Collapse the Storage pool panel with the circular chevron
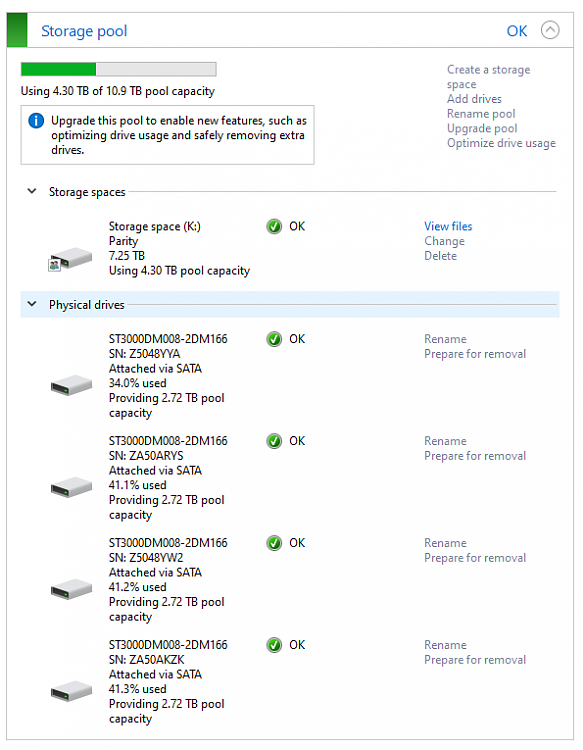This screenshot has height=750, width=583. (x=550, y=30)
